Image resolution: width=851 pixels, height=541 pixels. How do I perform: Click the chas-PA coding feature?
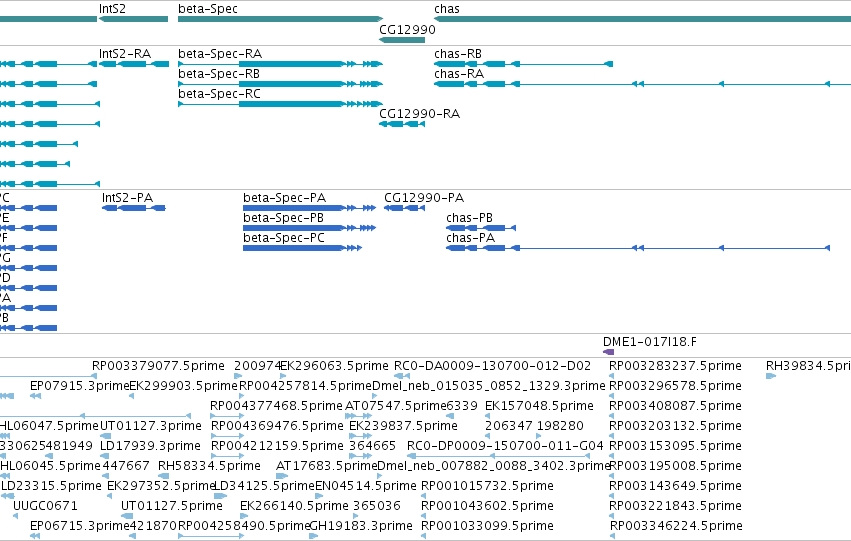638,248
